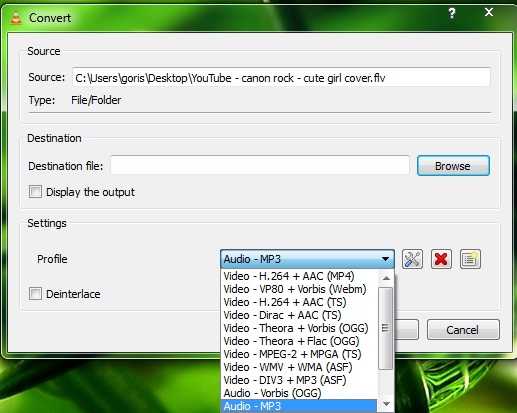517x413 pixels.
Task: Click the VLC cone icon in title bar
Action: pyautogui.click(x=16, y=18)
